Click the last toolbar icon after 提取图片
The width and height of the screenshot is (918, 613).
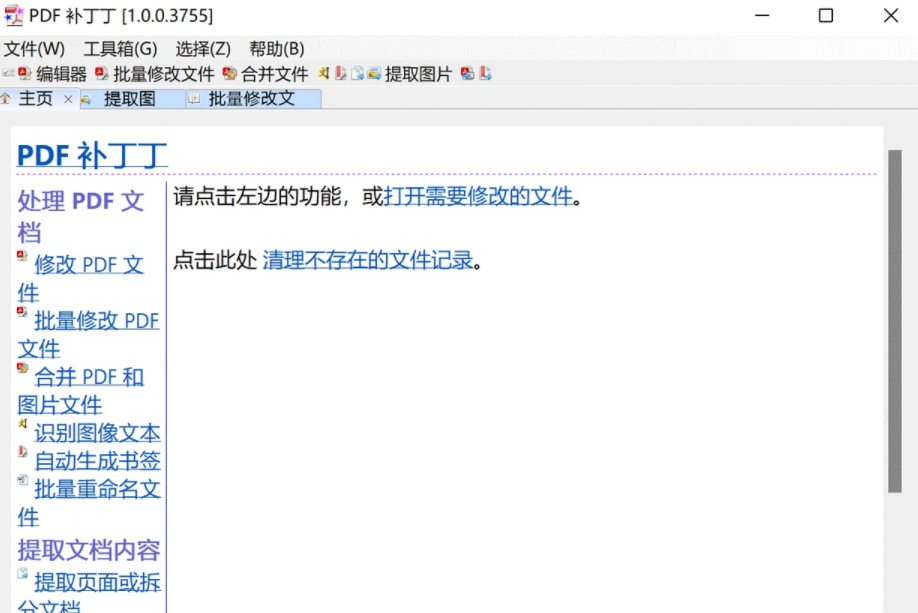(x=485, y=73)
